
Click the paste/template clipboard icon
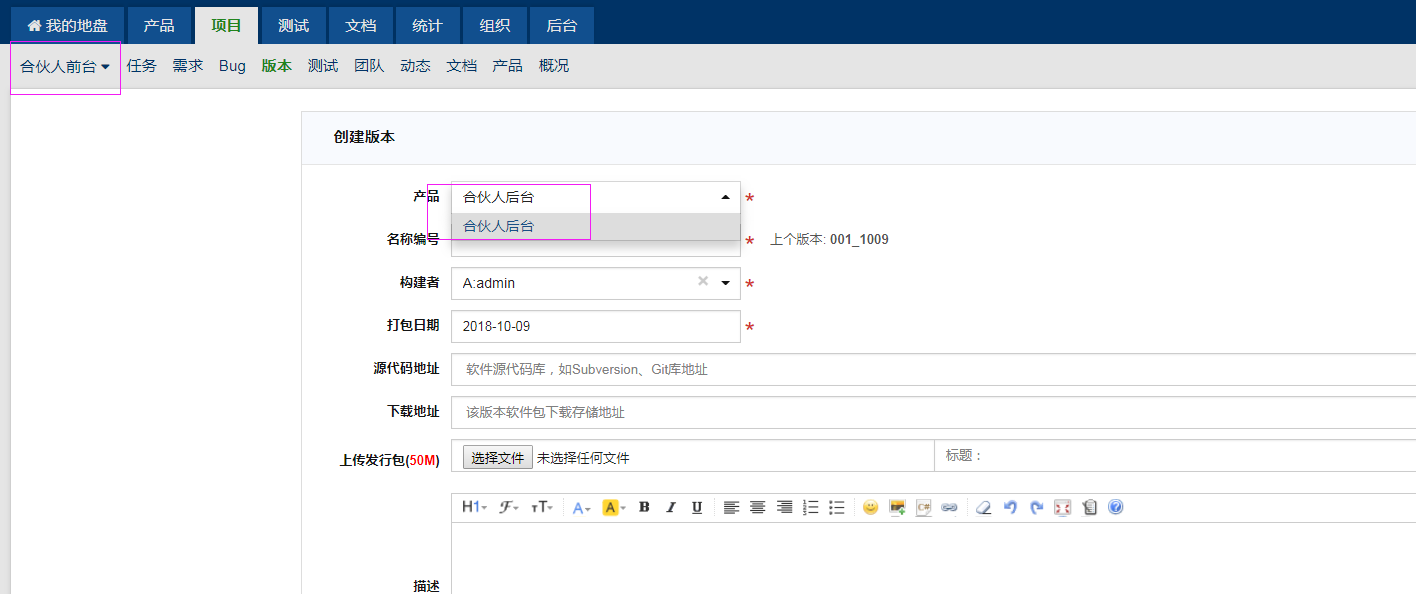click(1089, 508)
